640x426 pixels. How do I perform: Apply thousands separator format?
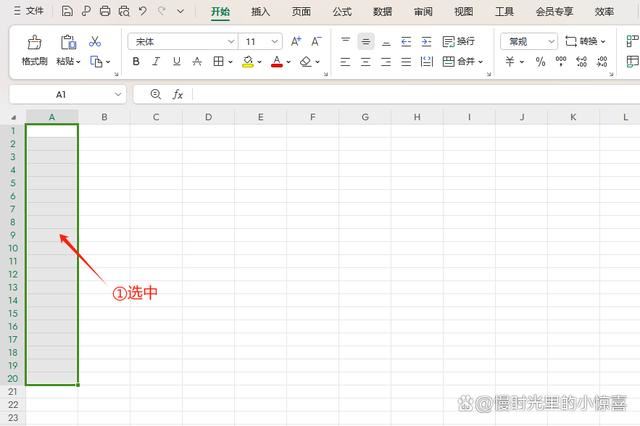click(x=561, y=62)
